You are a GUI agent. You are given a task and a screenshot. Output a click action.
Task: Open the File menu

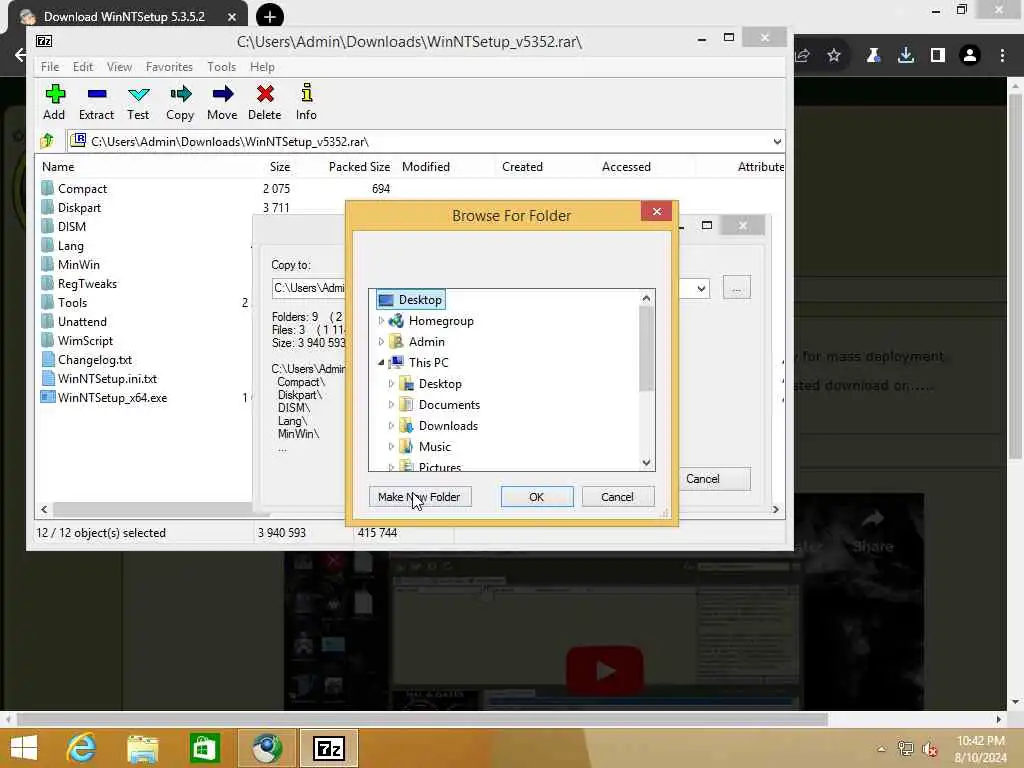coord(50,67)
